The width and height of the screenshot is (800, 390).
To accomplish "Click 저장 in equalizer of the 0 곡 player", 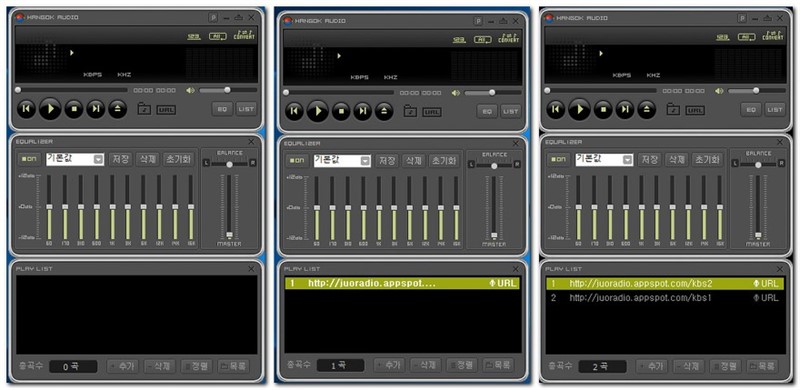I will [x=120, y=159].
